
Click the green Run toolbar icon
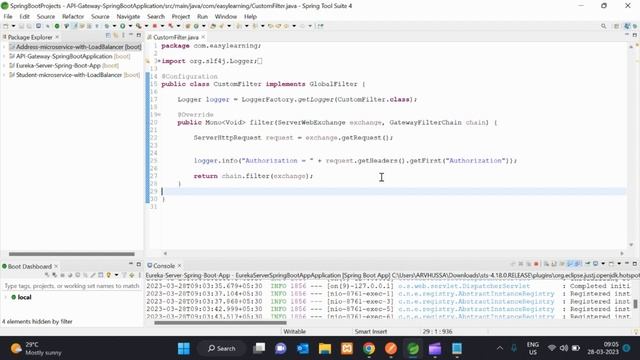point(122,26)
